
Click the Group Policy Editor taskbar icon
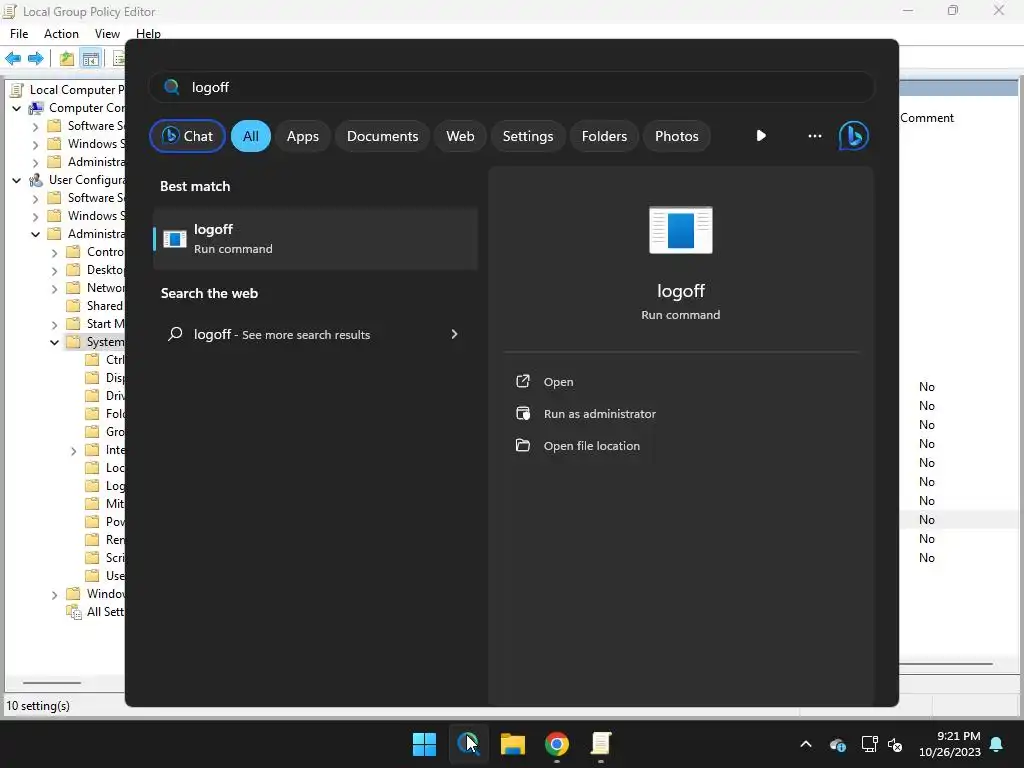601,744
